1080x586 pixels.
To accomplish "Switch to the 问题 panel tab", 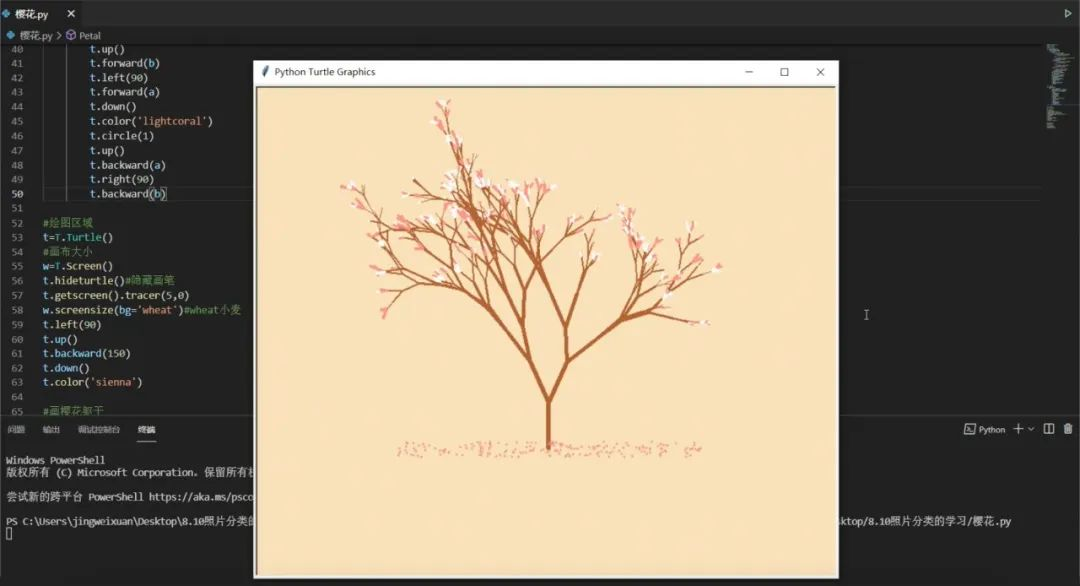I will coord(17,429).
